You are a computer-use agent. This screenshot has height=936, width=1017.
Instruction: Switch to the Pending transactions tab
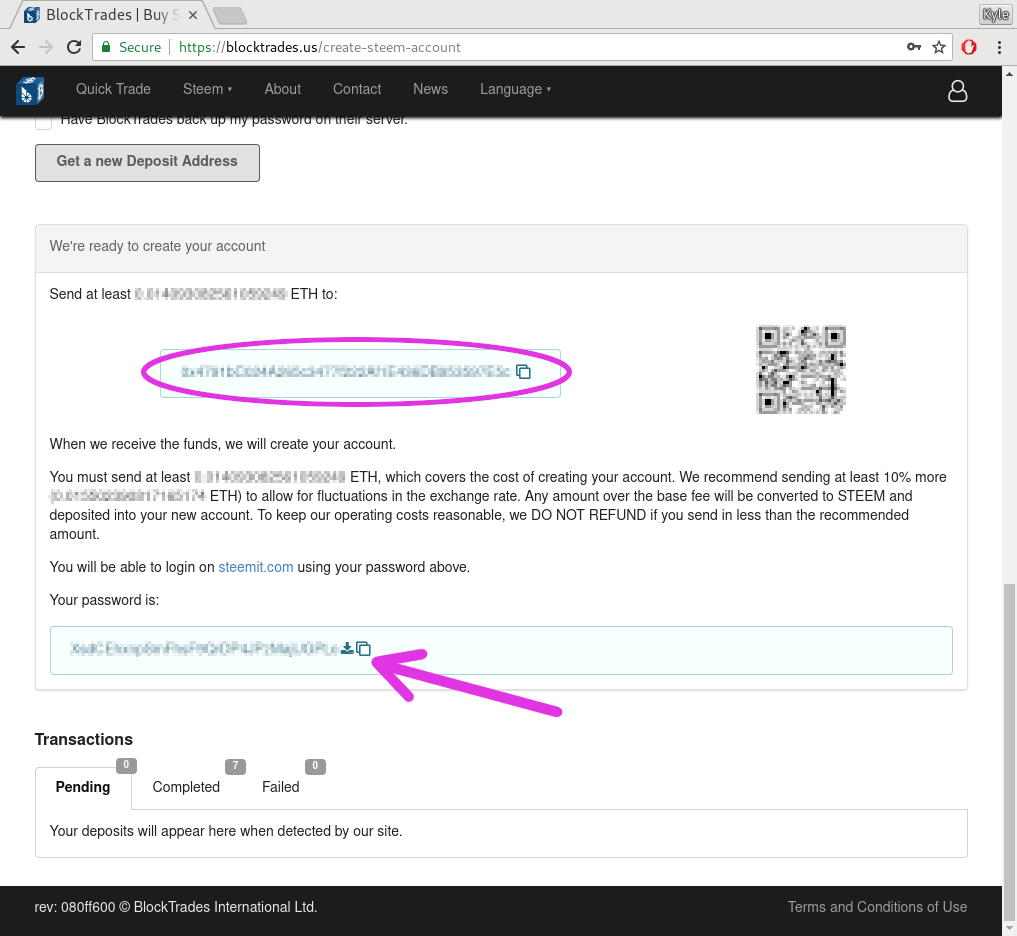[83, 787]
